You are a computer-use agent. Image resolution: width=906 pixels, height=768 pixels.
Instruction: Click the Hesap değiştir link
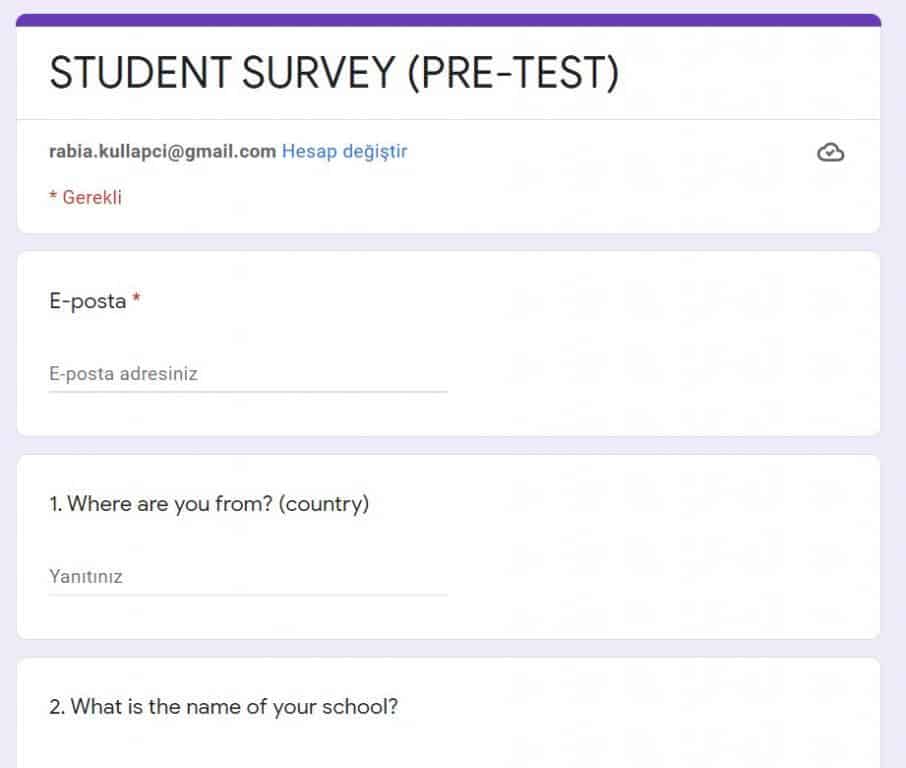tap(344, 152)
